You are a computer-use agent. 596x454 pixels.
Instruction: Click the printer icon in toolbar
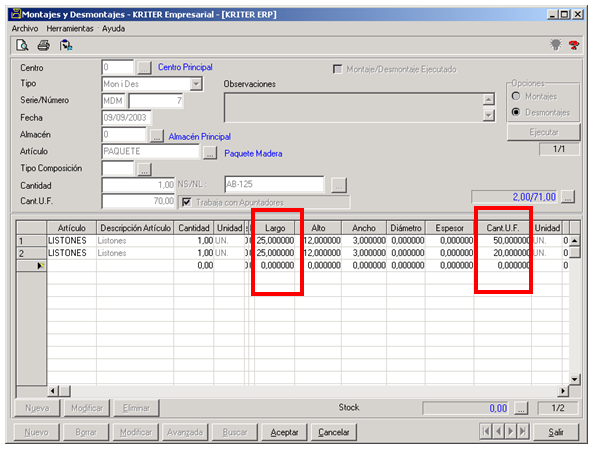[43, 46]
